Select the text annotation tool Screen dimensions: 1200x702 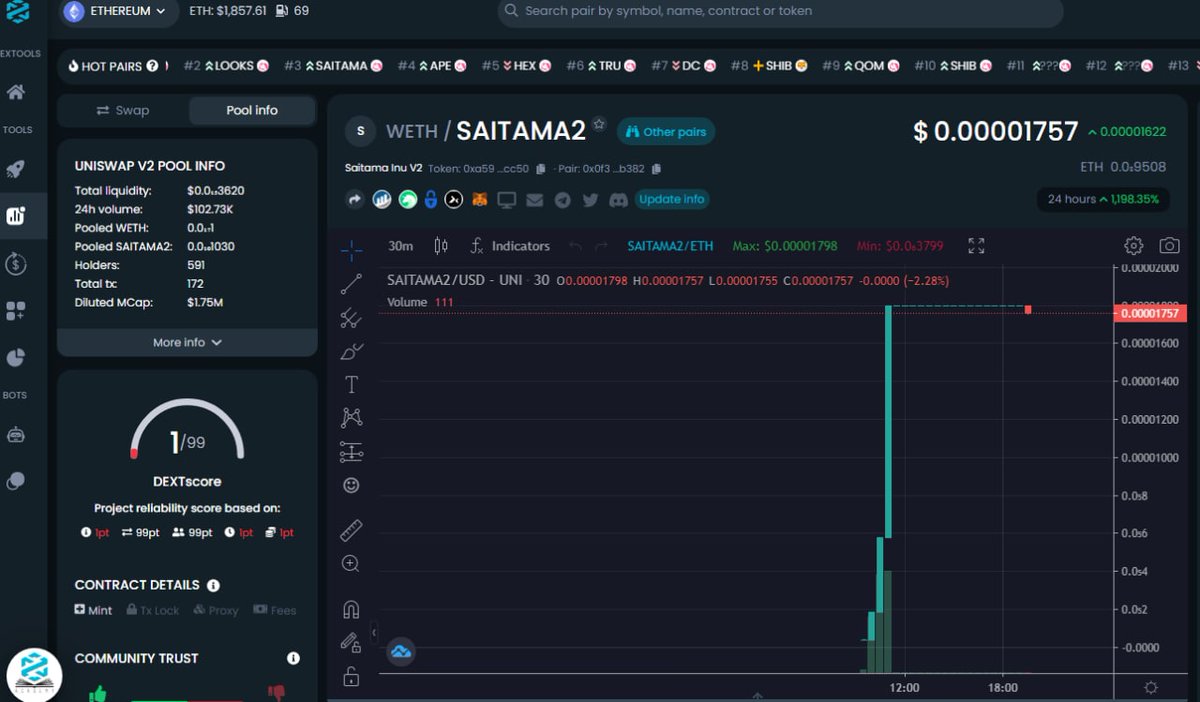pos(350,383)
